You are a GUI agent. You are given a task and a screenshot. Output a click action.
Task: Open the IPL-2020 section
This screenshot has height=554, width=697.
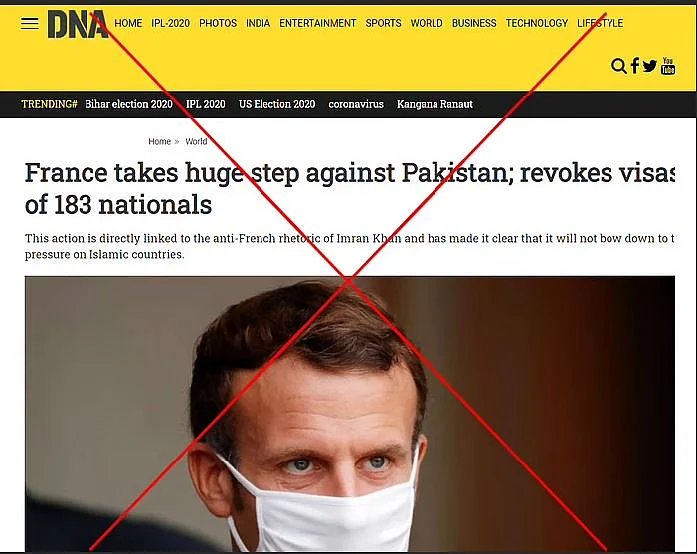tap(170, 23)
